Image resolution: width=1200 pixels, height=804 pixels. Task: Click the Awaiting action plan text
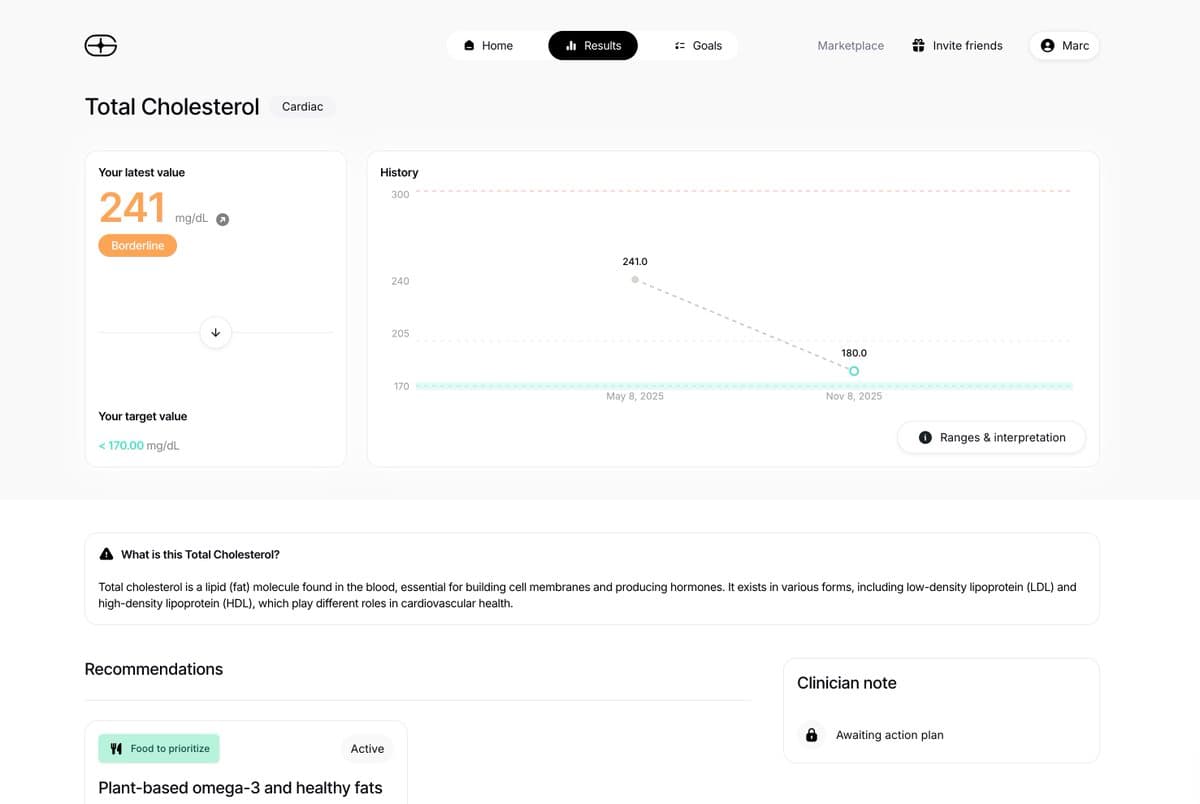[890, 735]
